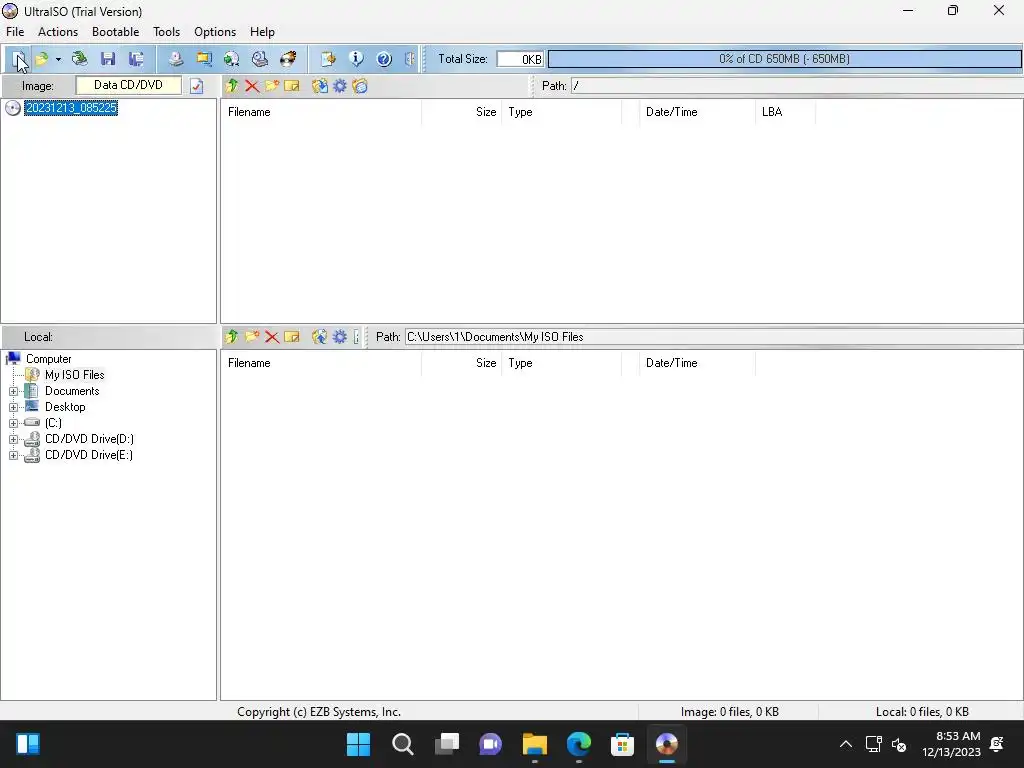Open the Windows Start menu in taskbar
Screen dimensions: 1024x768
358,744
